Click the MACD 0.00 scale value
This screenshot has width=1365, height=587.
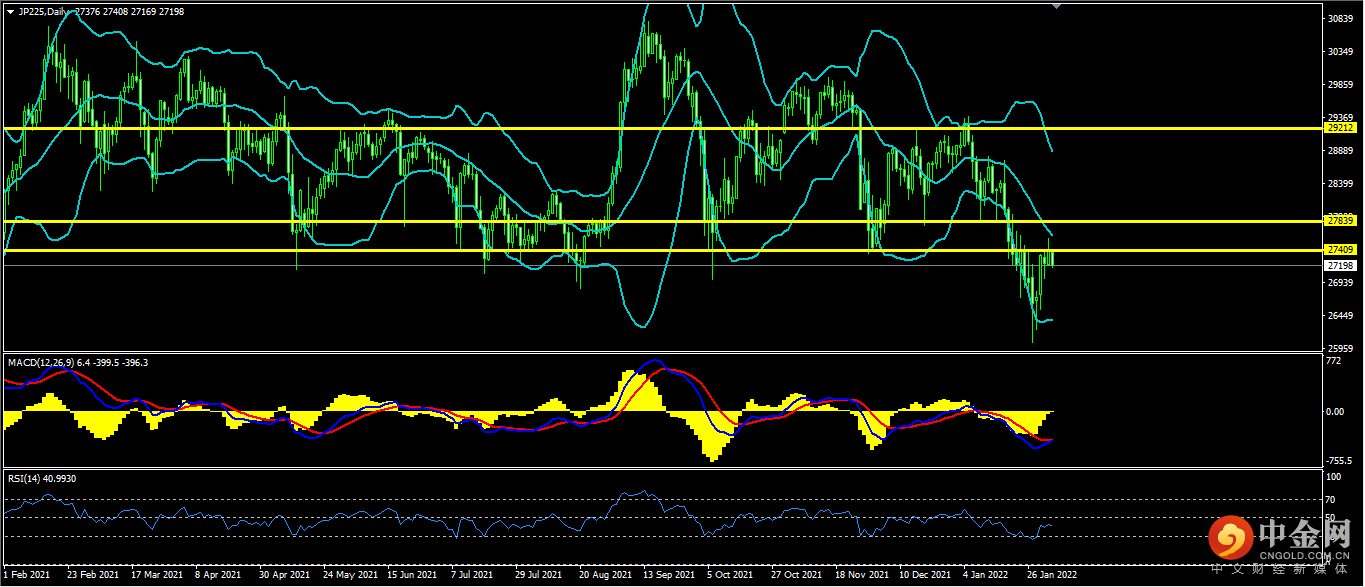1335,412
